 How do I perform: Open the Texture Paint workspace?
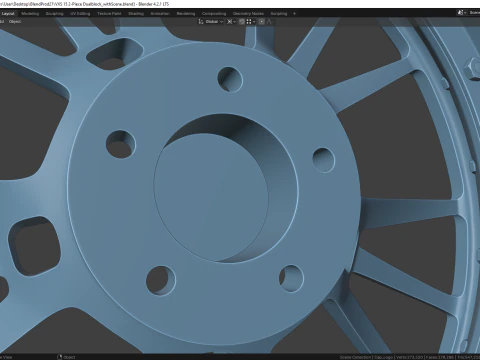[x=109, y=14]
